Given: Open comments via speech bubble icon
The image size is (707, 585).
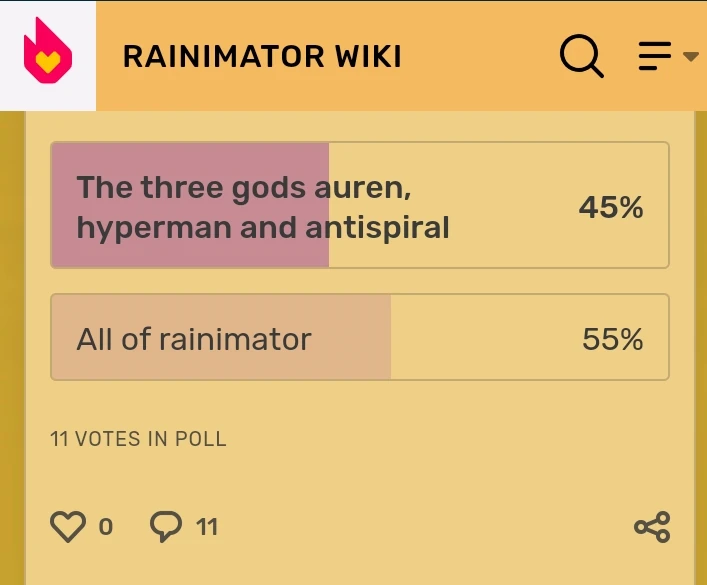Looking at the screenshot, I should click(x=166, y=526).
